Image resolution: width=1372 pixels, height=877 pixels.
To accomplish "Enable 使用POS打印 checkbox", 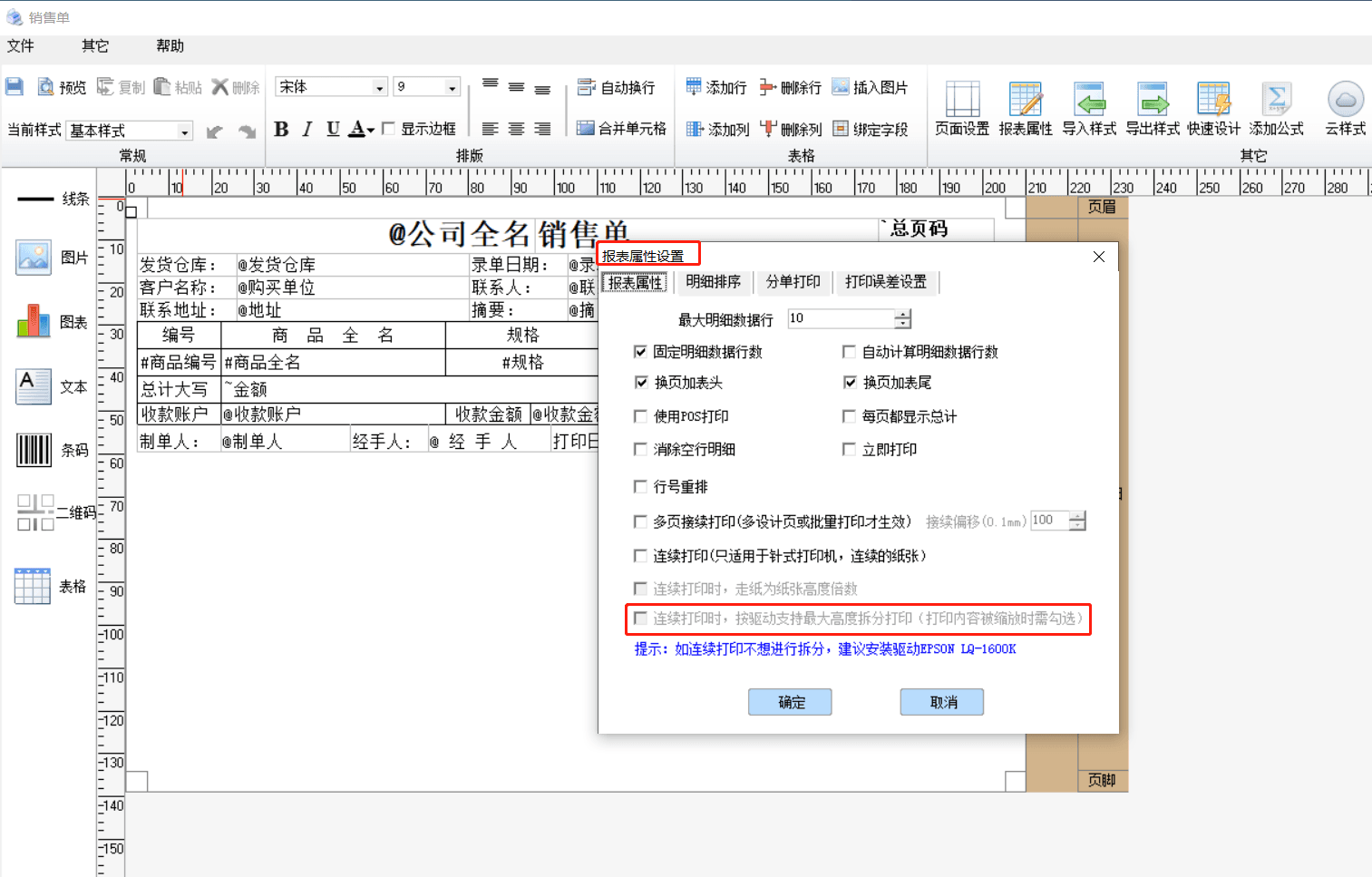I will point(640,416).
